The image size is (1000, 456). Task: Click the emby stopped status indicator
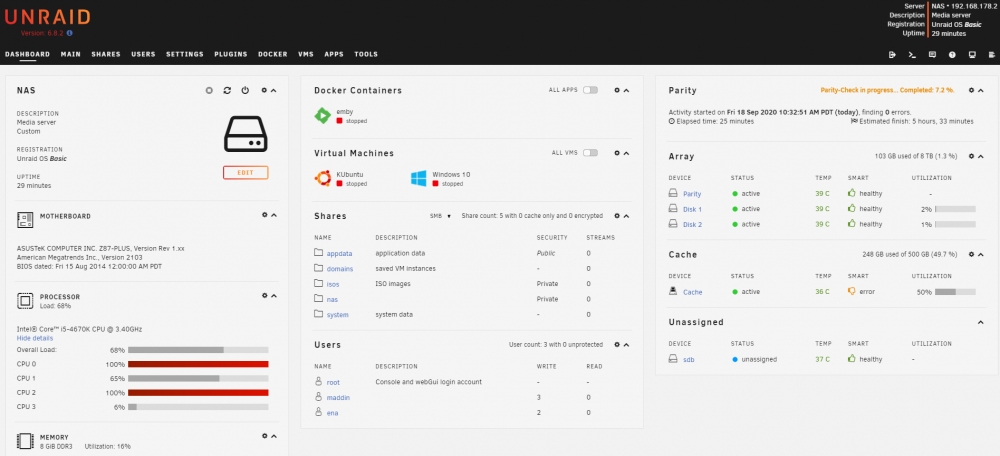(x=351, y=121)
